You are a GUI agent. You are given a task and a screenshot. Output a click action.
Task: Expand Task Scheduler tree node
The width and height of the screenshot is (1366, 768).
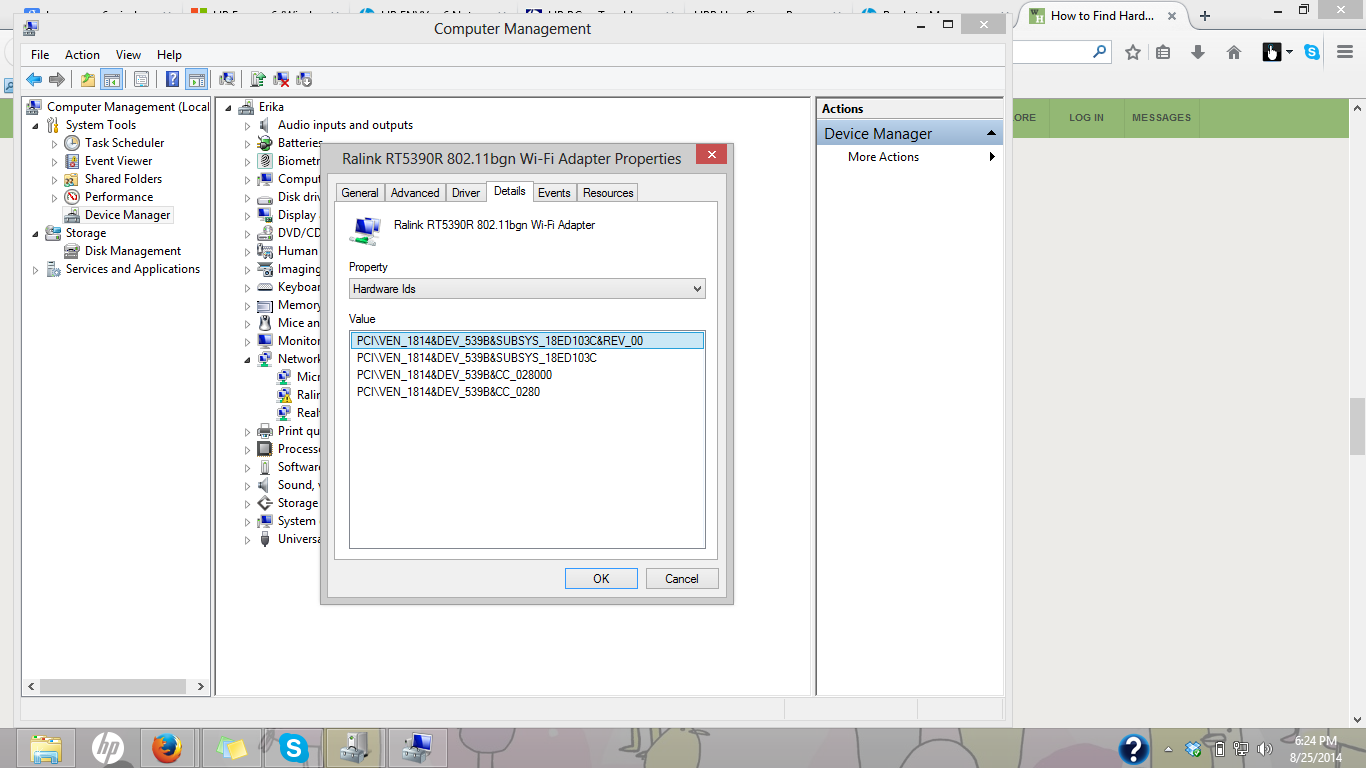point(55,144)
